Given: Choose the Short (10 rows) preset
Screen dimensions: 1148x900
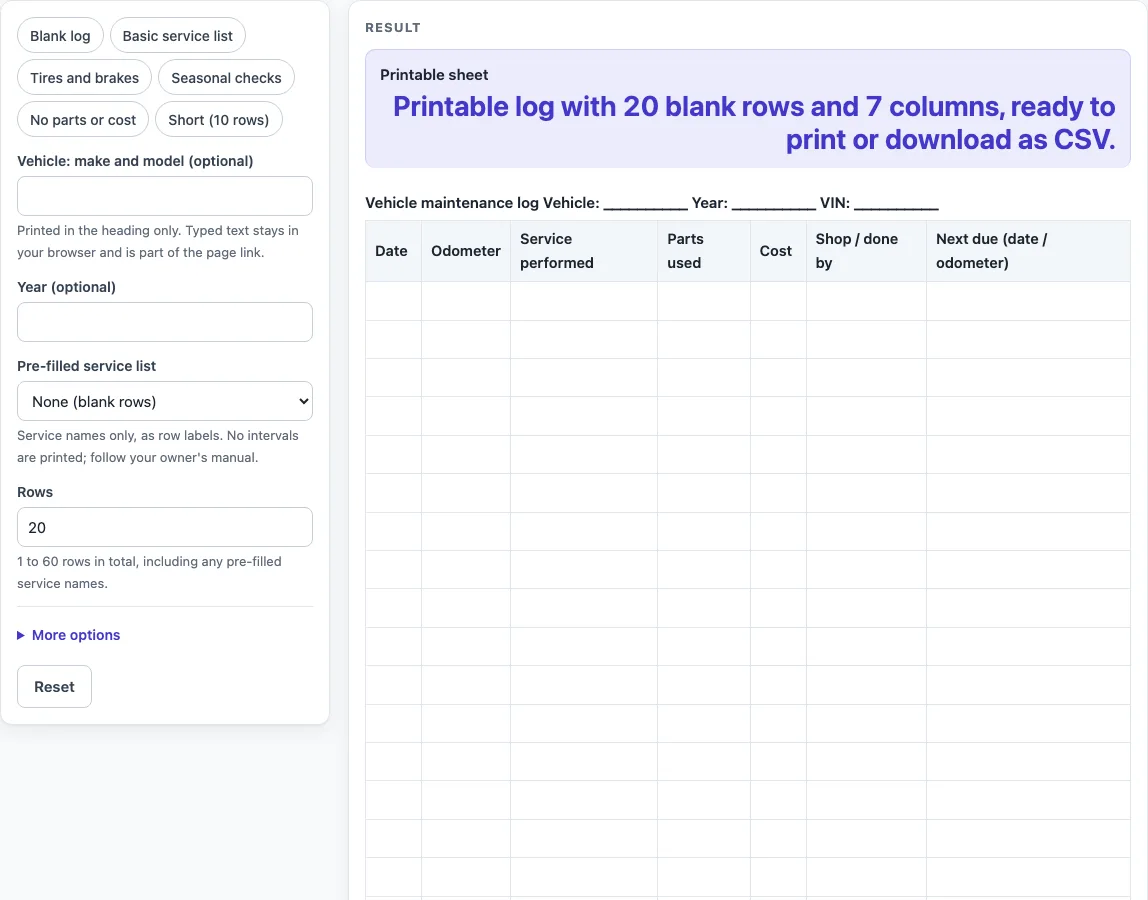Looking at the screenshot, I should (218, 119).
